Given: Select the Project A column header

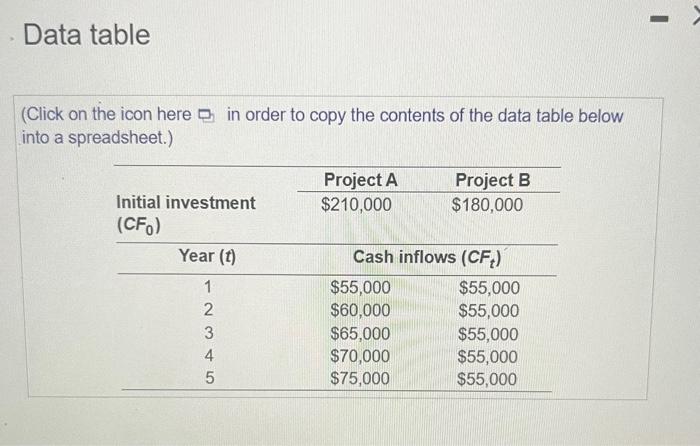Looking at the screenshot, I should click(360, 180).
